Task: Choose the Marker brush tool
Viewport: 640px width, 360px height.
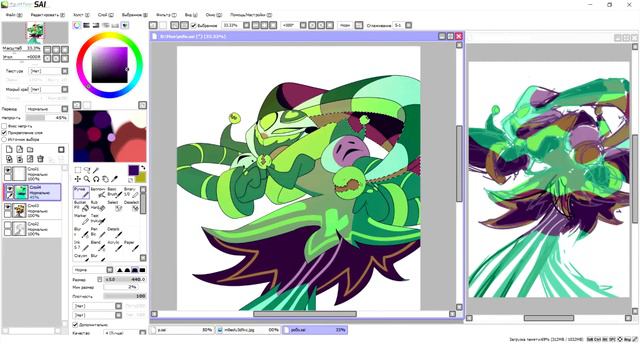Action: click(x=81, y=219)
